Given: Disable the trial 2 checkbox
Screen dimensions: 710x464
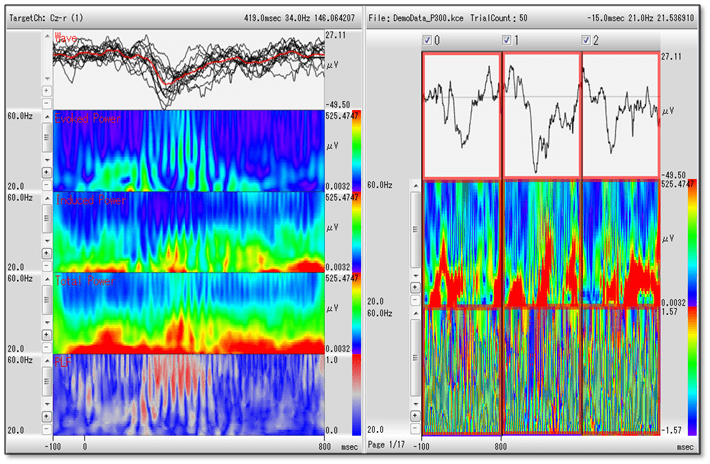Looking at the screenshot, I should pyautogui.click(x=586, y=41).
